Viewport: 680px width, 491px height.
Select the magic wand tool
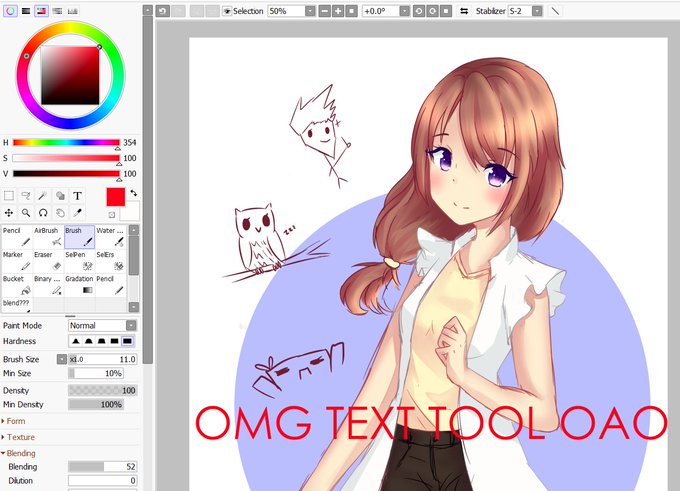tap(42, 196)
